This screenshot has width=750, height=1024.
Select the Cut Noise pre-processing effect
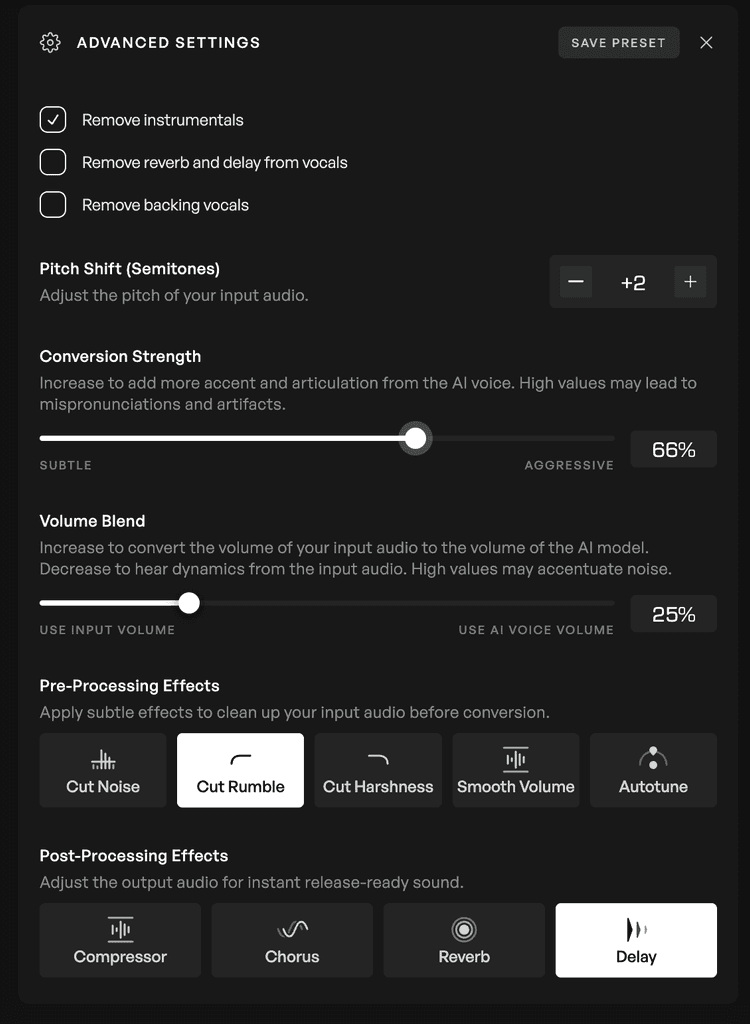102,770
